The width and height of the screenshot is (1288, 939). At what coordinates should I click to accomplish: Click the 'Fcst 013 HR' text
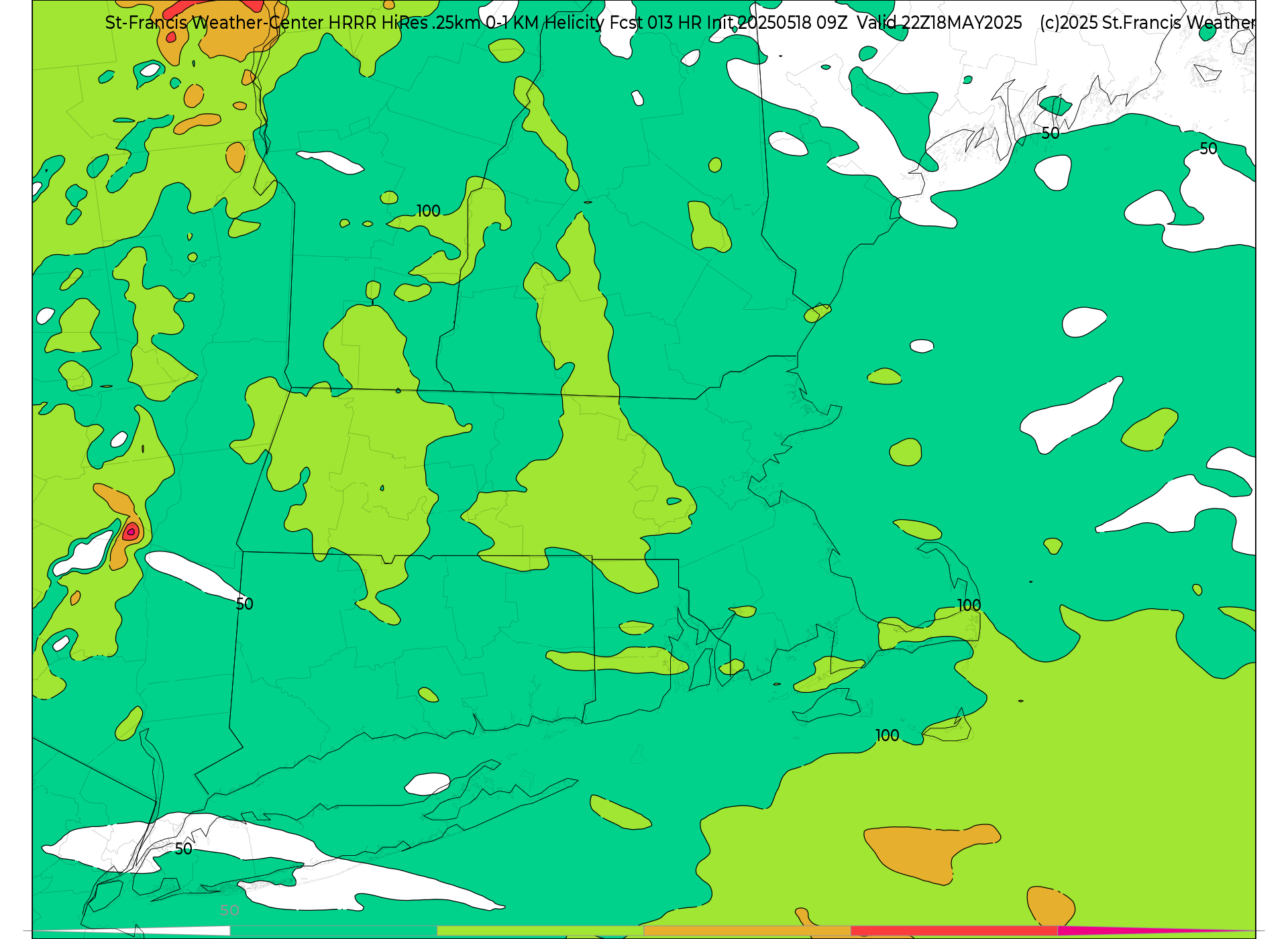pyautogui.click(x=655, y=23)
